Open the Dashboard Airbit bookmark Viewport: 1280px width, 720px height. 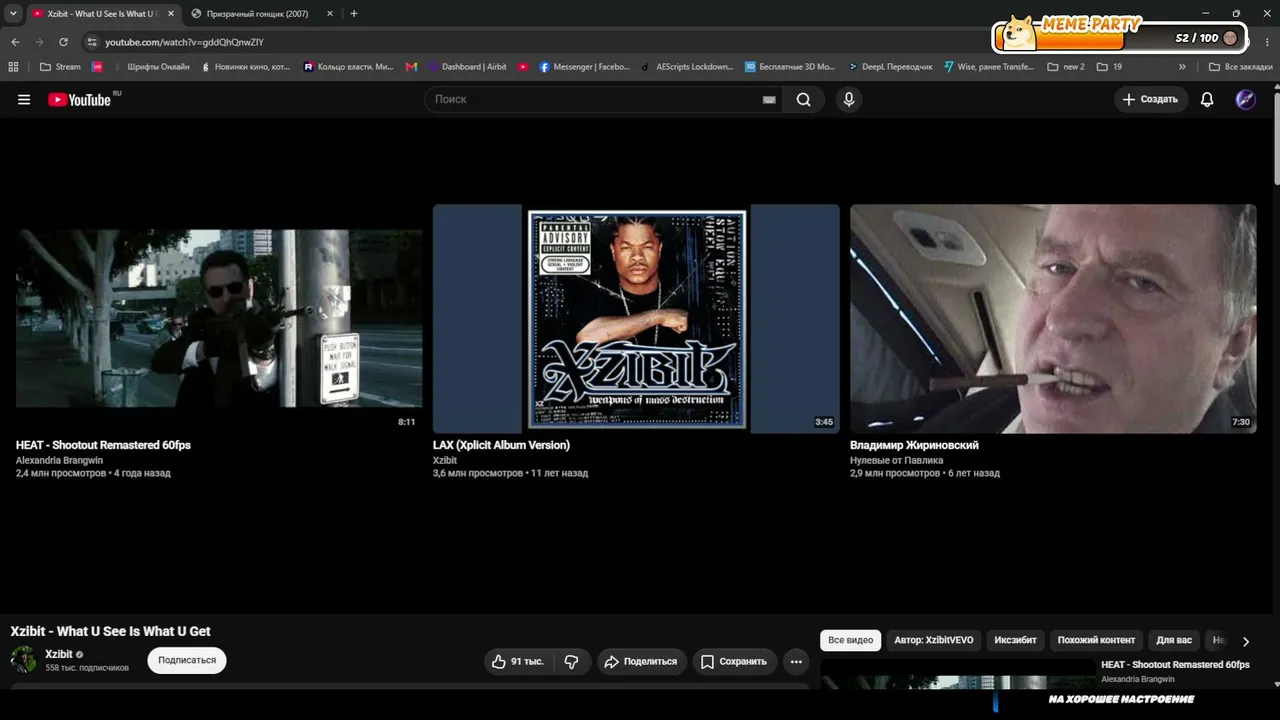(467, 67)
